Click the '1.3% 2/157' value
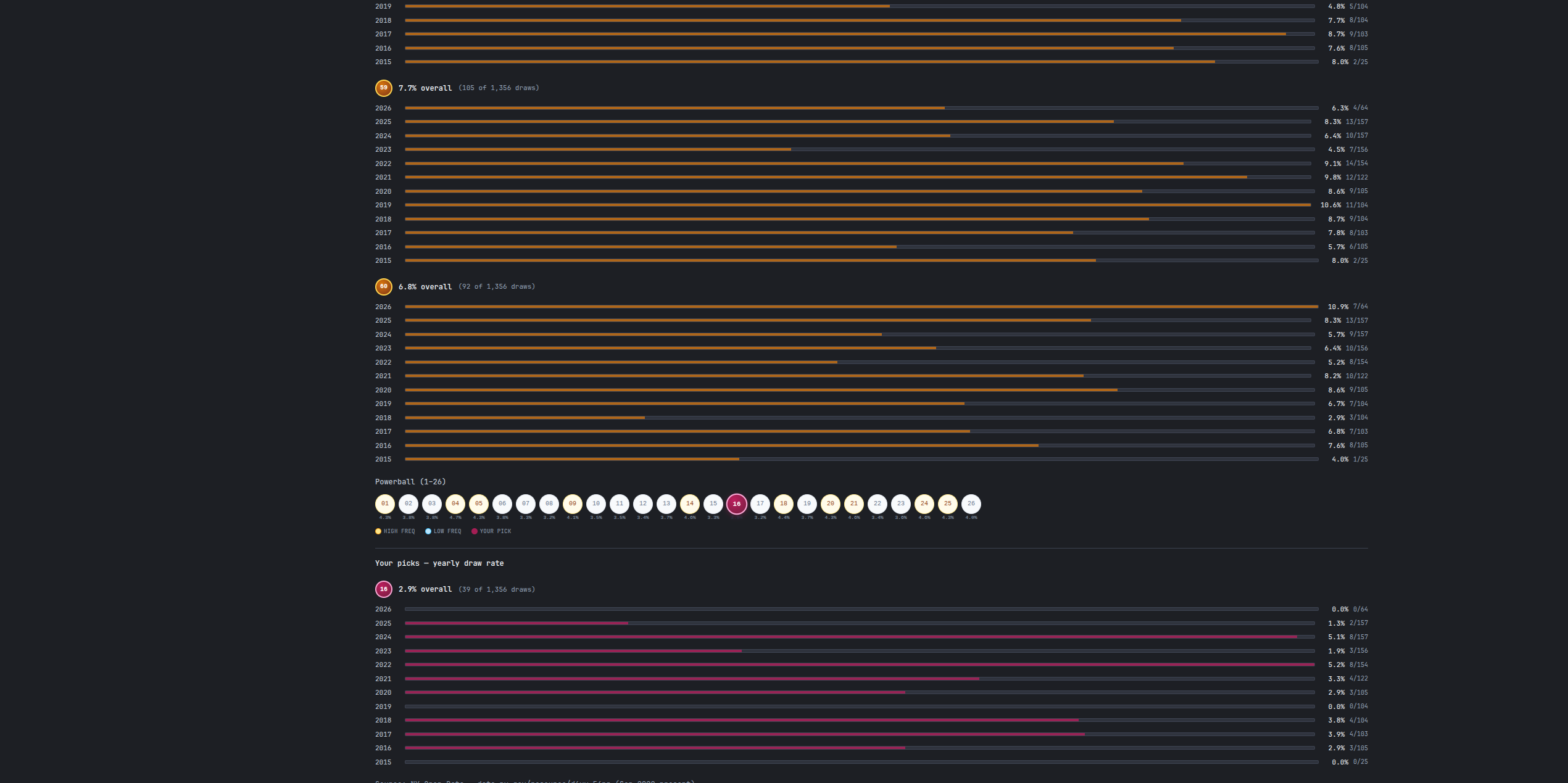 point(1348,623)
